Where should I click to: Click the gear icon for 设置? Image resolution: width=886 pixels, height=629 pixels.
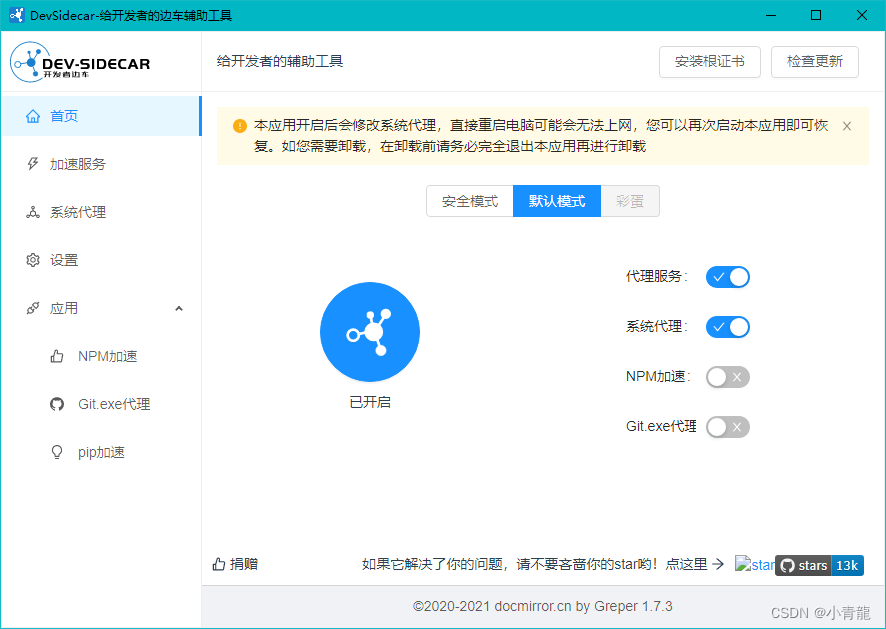(33, 260)
